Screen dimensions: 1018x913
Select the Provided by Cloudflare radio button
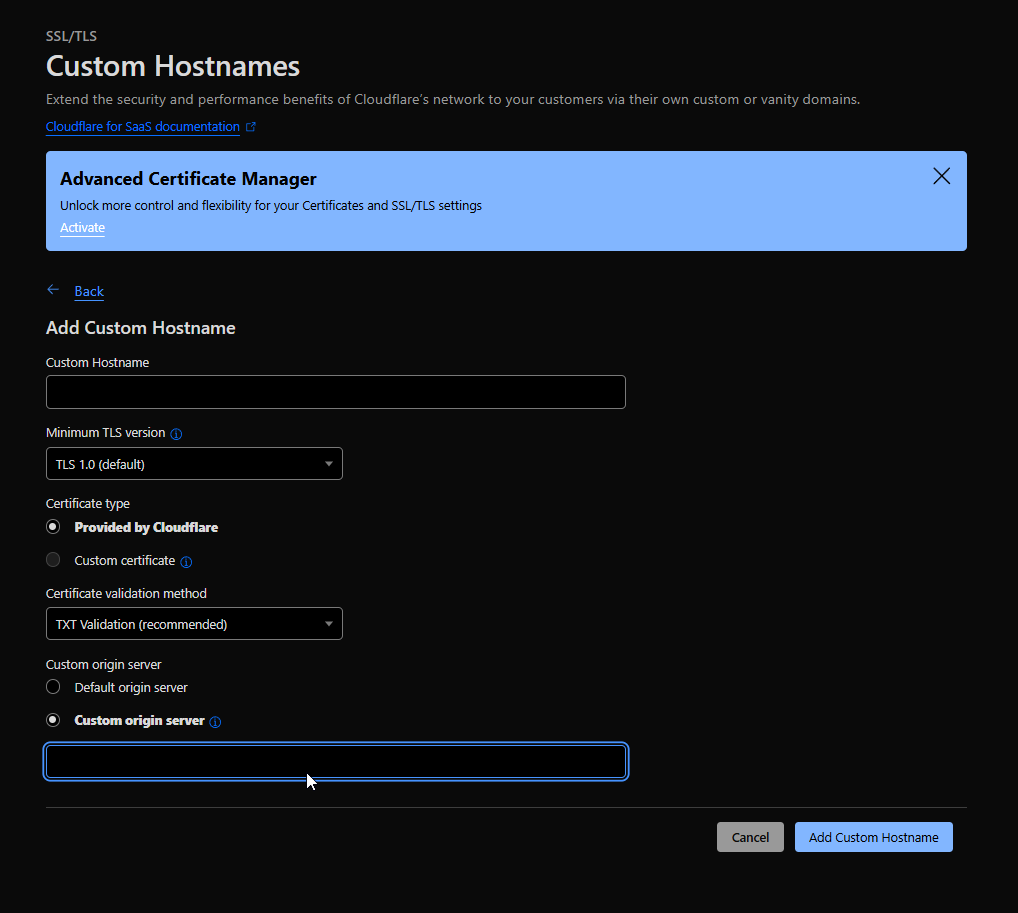[x=53, y=527]
